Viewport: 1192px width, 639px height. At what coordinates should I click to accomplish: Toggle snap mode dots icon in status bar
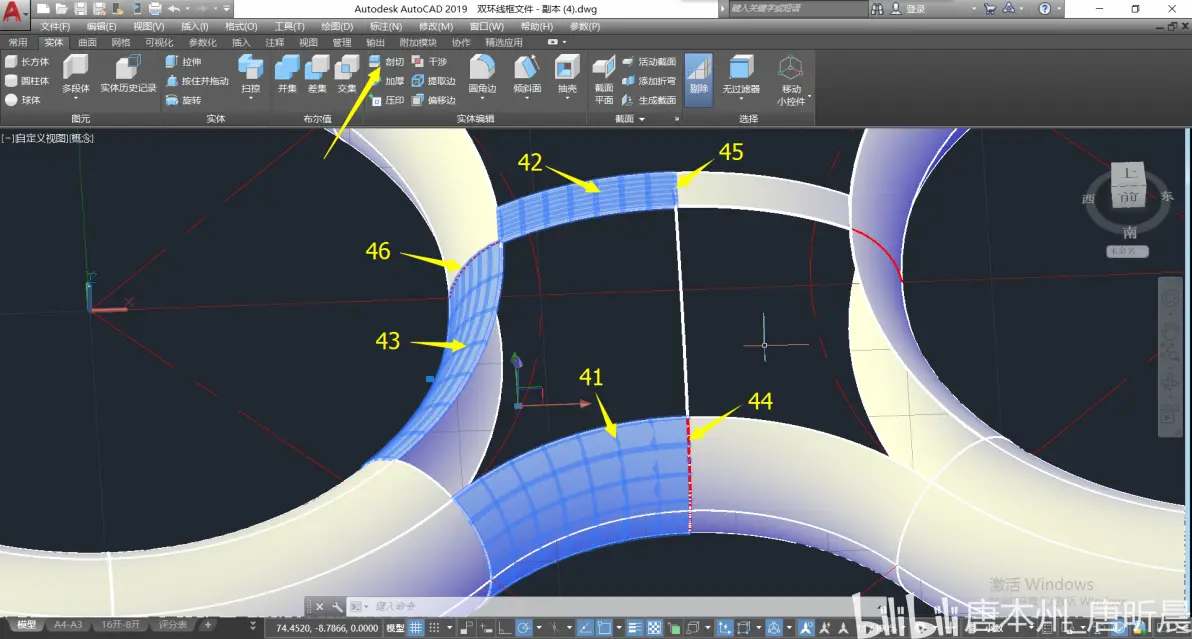coord(434,628)
